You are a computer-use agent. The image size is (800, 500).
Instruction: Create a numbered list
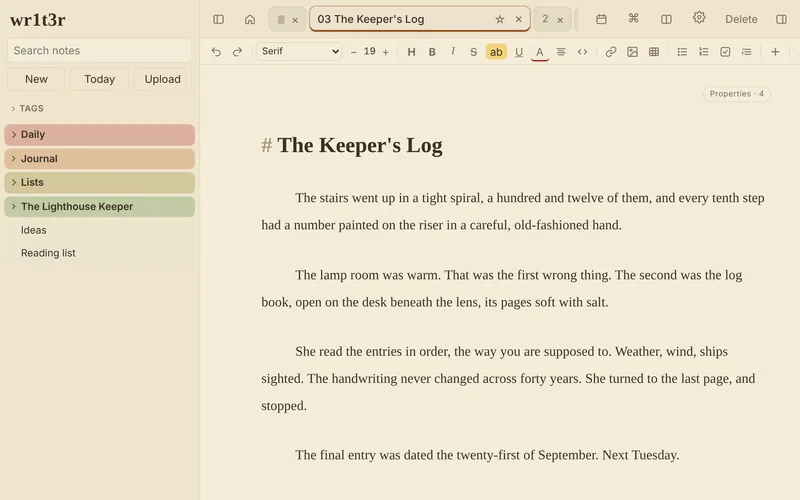tap(704, 52)
